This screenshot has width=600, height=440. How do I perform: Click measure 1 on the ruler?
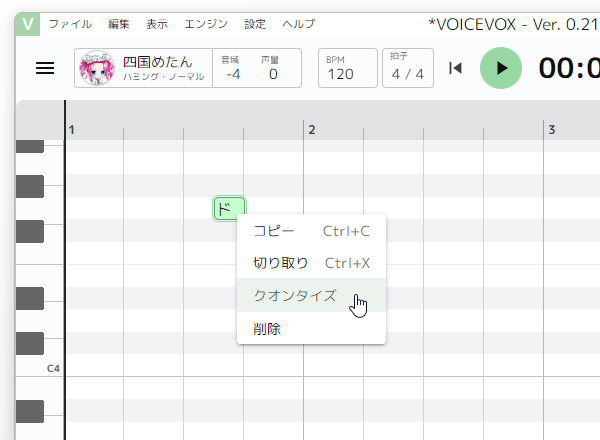pyautogui.click(x=71, y=130)
